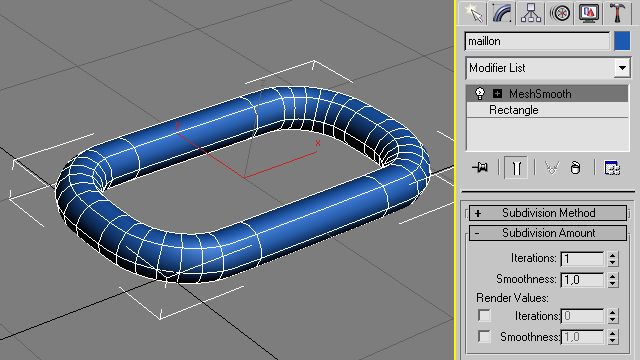Open the blue object color swatch
640x360 pixels.
622,41
